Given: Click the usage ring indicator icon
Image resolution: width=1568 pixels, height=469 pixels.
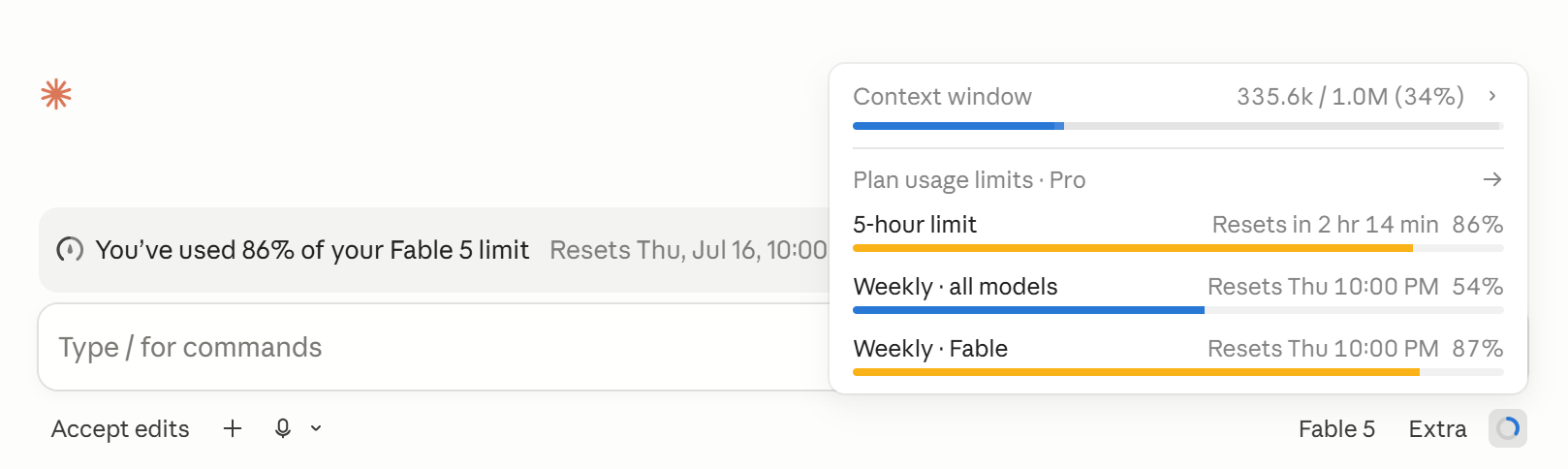Looking at the screenshot, I should [1508, 428].
